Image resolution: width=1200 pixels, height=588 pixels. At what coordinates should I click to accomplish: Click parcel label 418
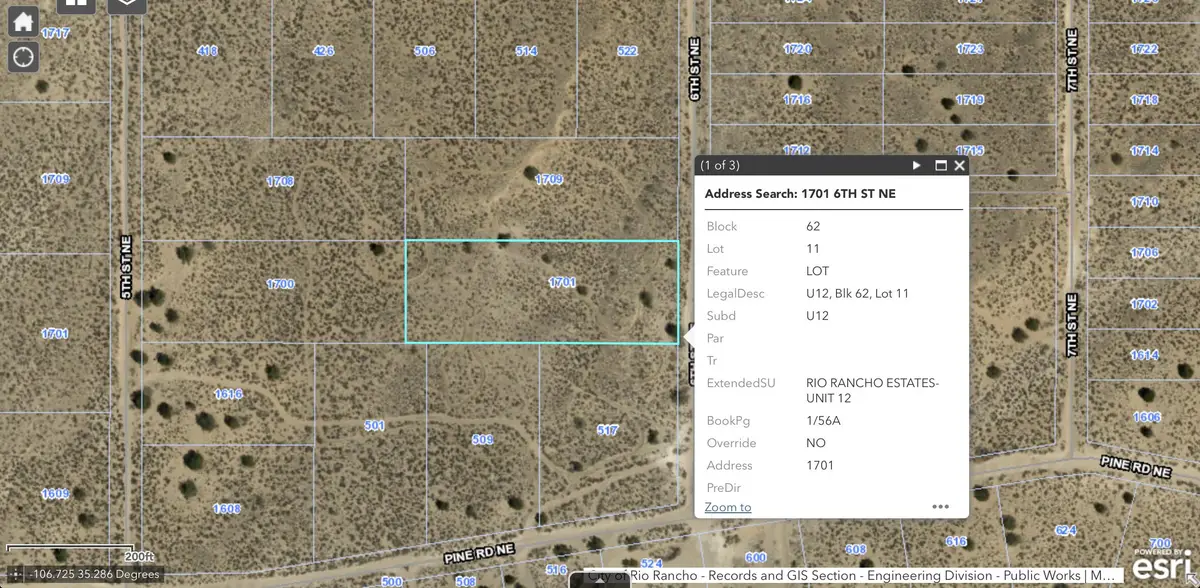[207, 50]
